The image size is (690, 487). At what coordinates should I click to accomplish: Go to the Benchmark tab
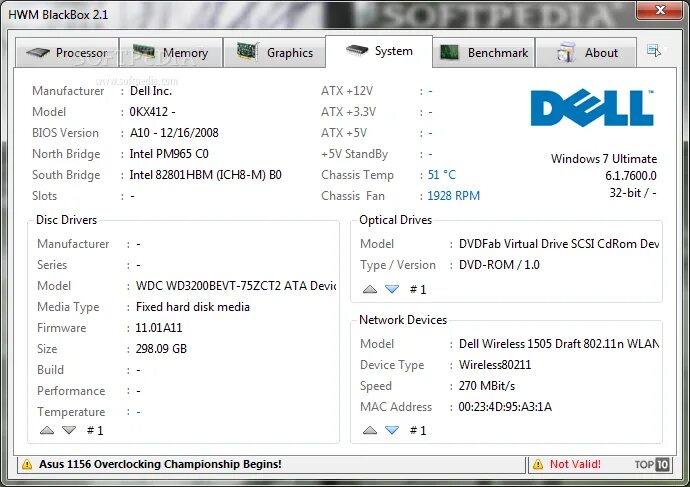click(x=484, y=52)
